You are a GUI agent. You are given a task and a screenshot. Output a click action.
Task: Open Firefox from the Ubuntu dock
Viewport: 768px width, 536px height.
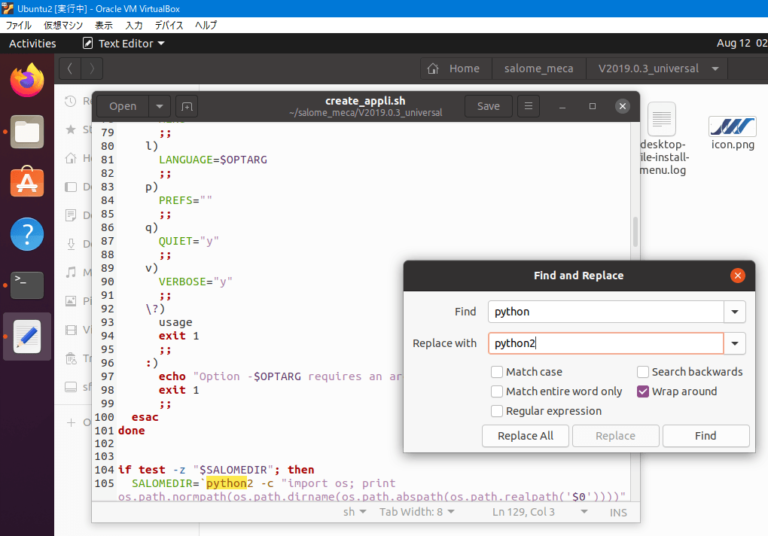click(28, 80)
